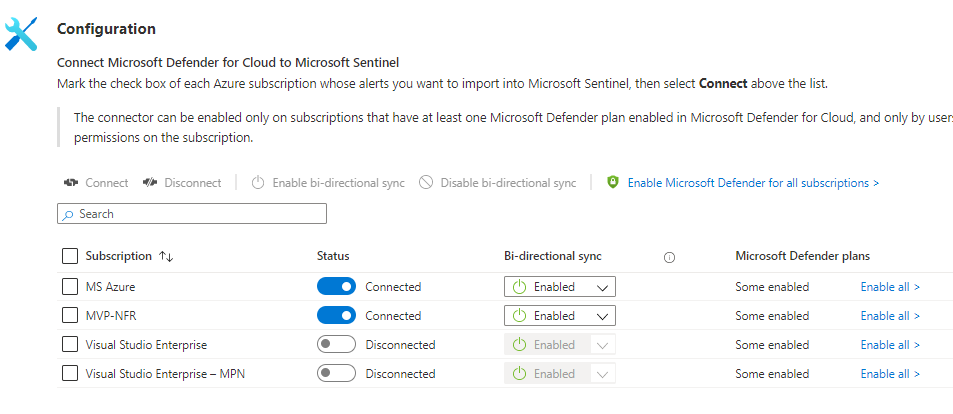Click Enable all for MS Azure

click(890, 287)
